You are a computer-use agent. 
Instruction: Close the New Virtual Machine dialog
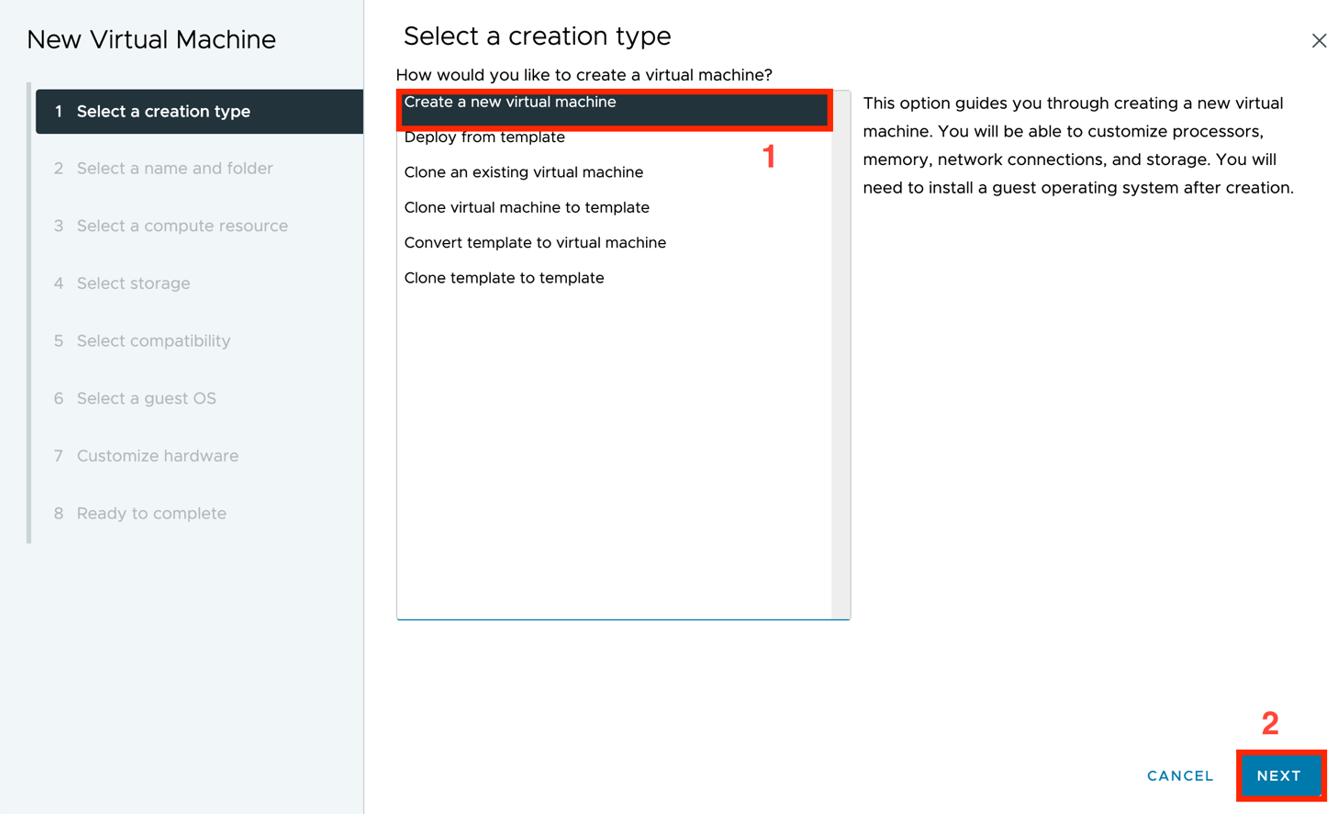(1318, 41)
